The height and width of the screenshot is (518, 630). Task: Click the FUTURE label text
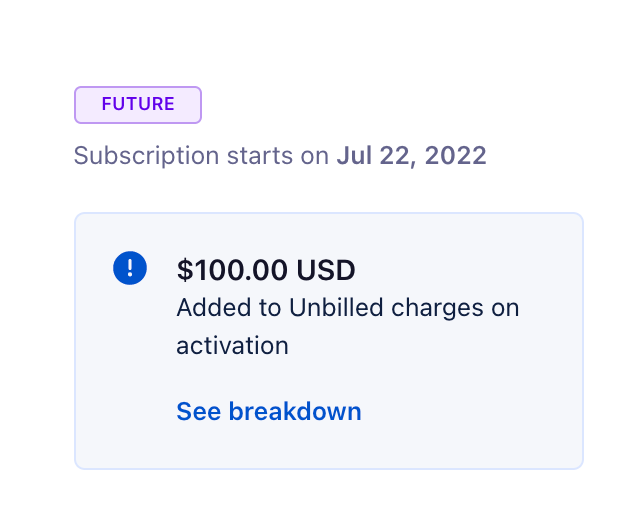pyautogui.click(x=138, y=104)
